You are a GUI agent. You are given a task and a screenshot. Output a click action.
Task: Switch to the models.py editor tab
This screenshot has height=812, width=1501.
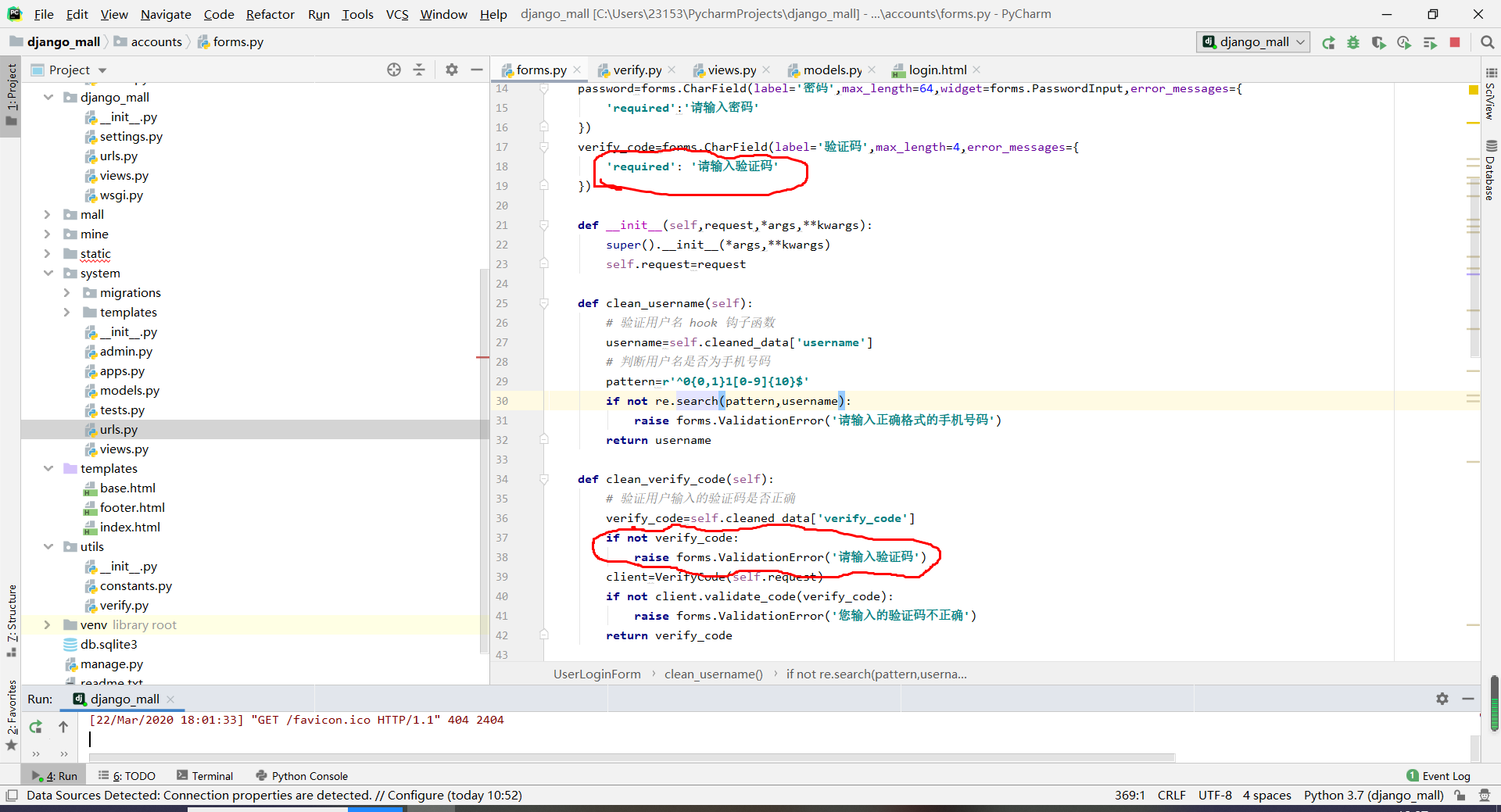(832, 70)
